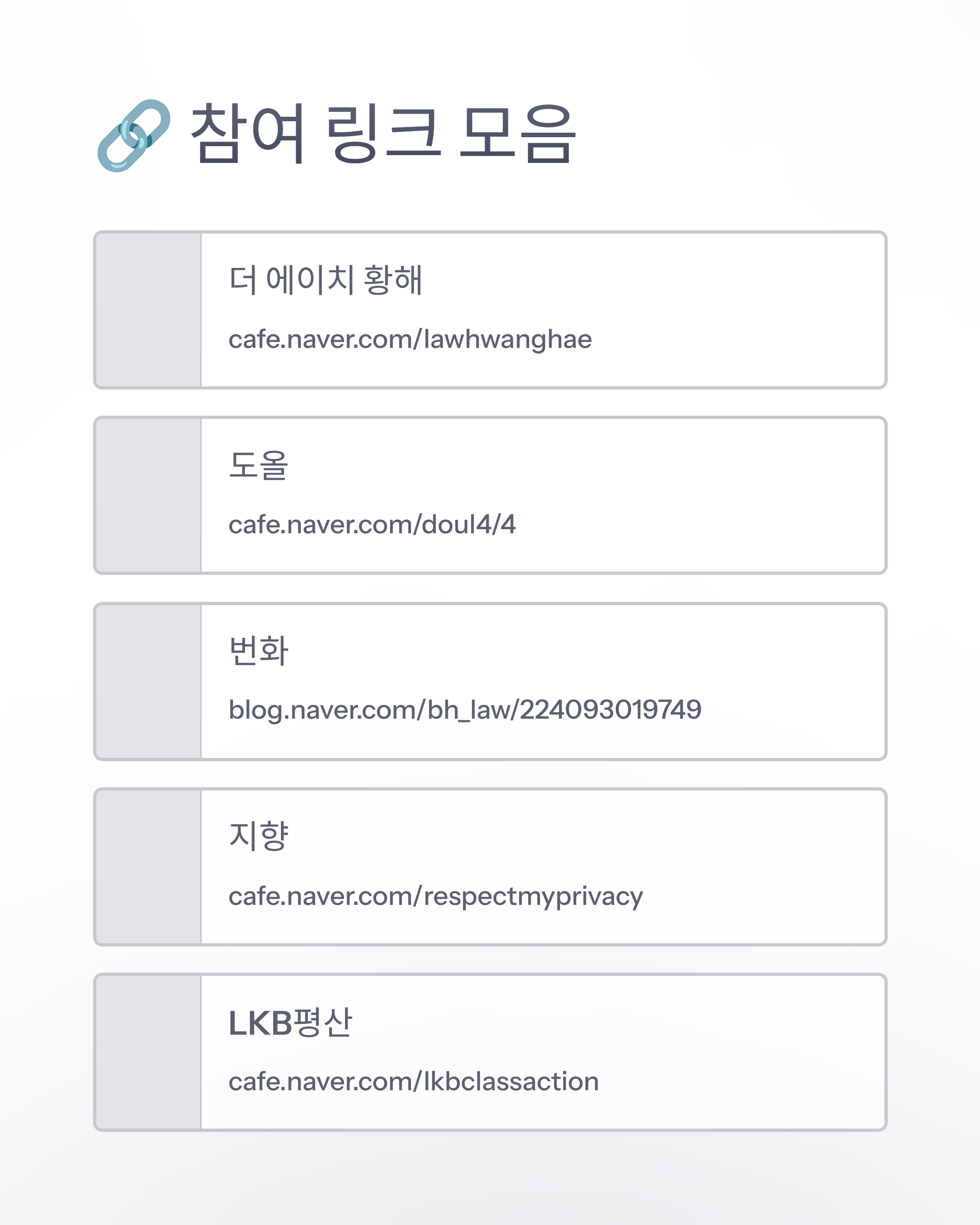Image resolution: width=980 pixels, height=1225 pixels.
Task: Click the gray thumbnail beside 더 에이치 황해
Action: (x=148, y=310)
